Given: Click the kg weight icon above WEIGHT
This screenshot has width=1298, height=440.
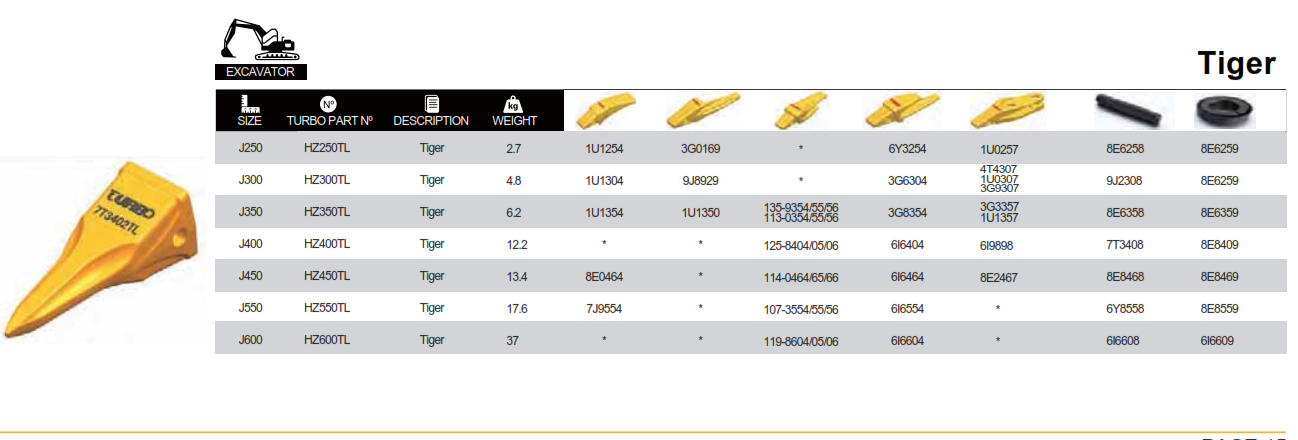Looking at the screenshot, I should [513, 104].
